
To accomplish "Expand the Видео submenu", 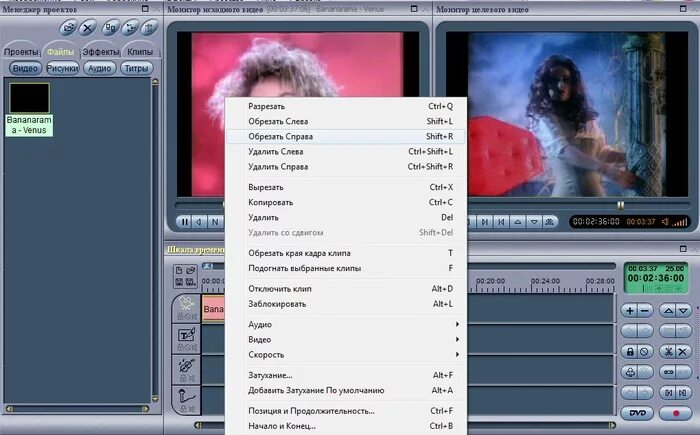I will coord(346,339).
